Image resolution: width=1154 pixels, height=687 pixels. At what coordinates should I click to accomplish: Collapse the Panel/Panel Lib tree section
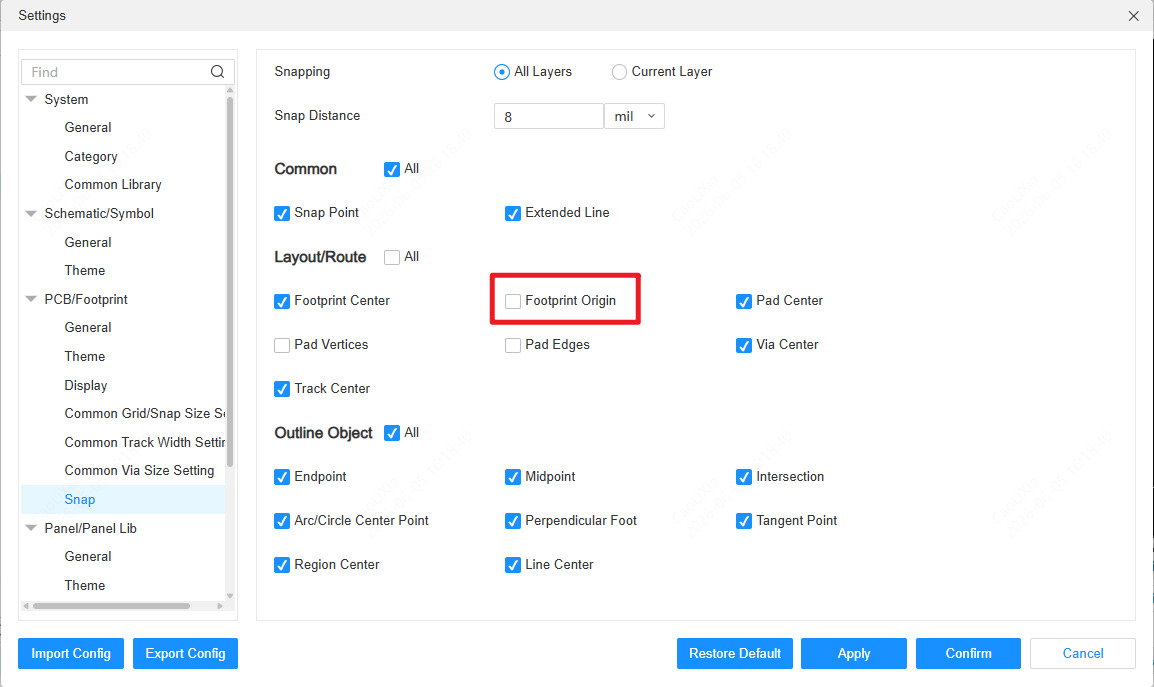(31, 528)
